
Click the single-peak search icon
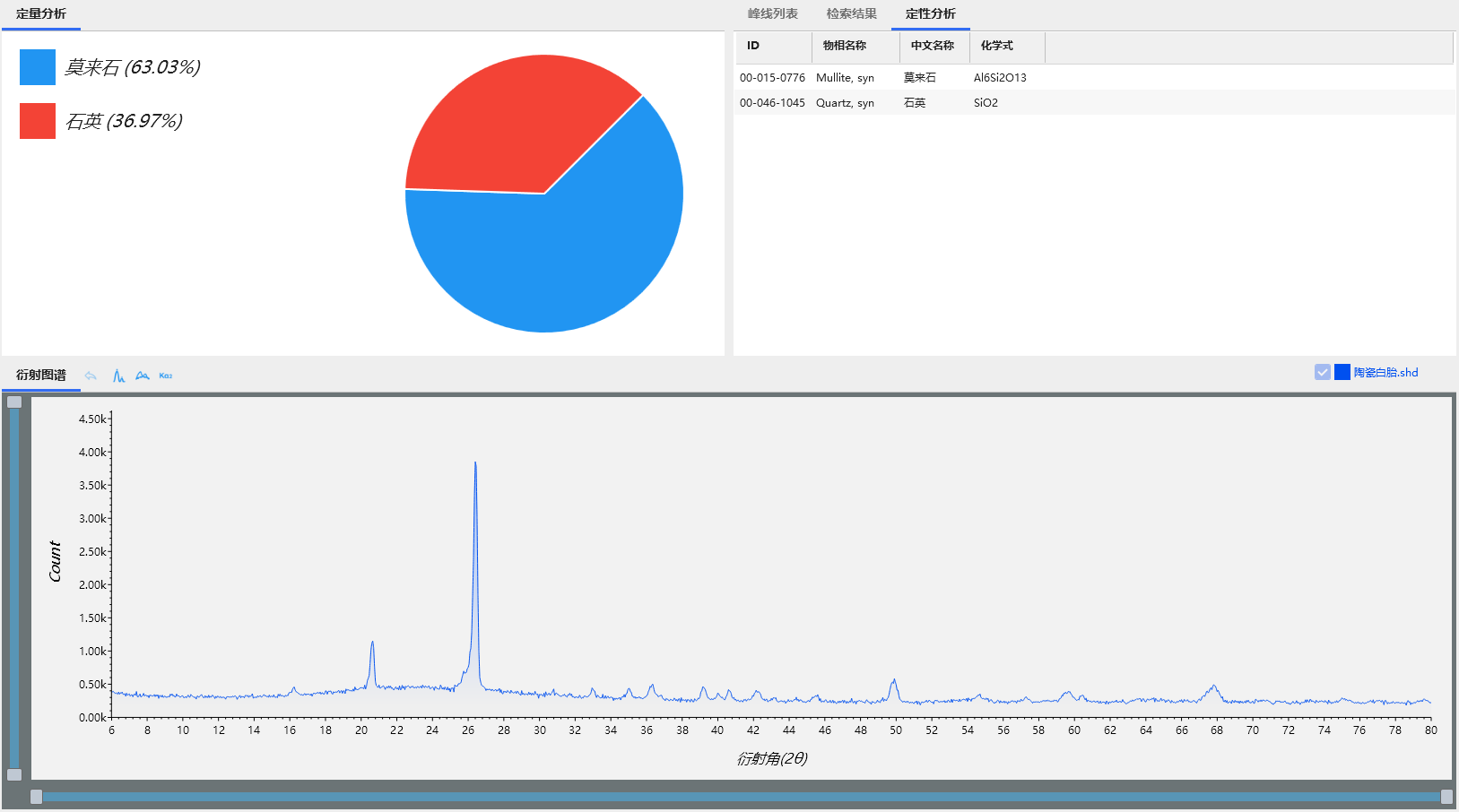pyautogui.click(x=118, y=376)
